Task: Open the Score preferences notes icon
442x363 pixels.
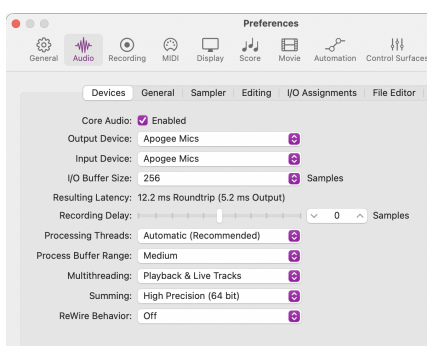Action: click(x=250, y=45)
